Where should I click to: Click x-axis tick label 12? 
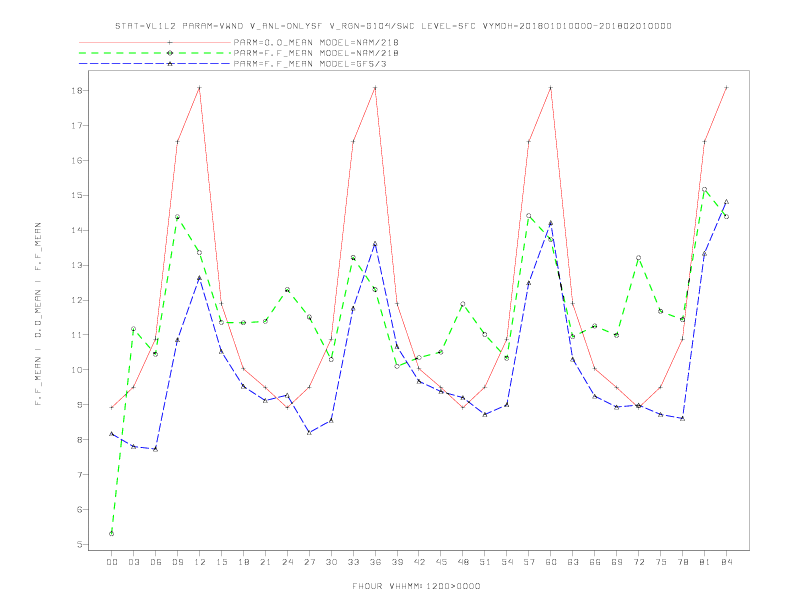tap(200, 562)
